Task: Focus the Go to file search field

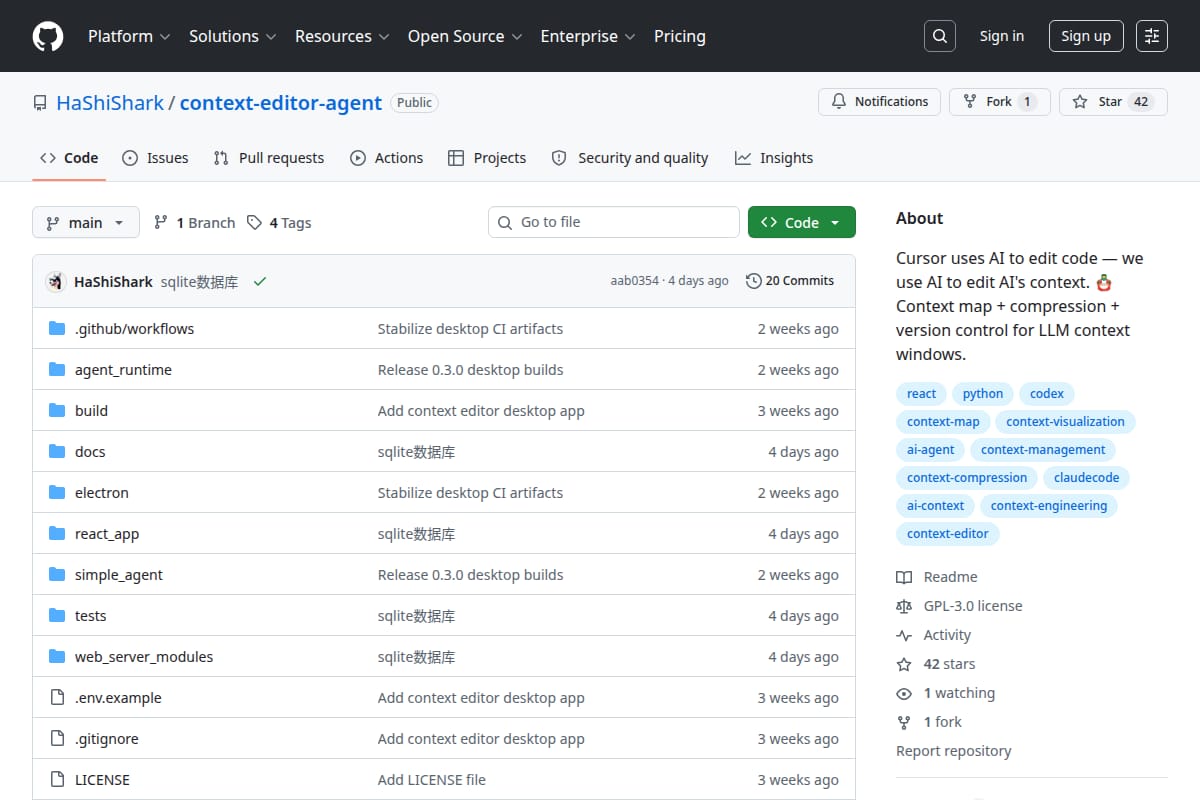Action: (x=614, y=222)
